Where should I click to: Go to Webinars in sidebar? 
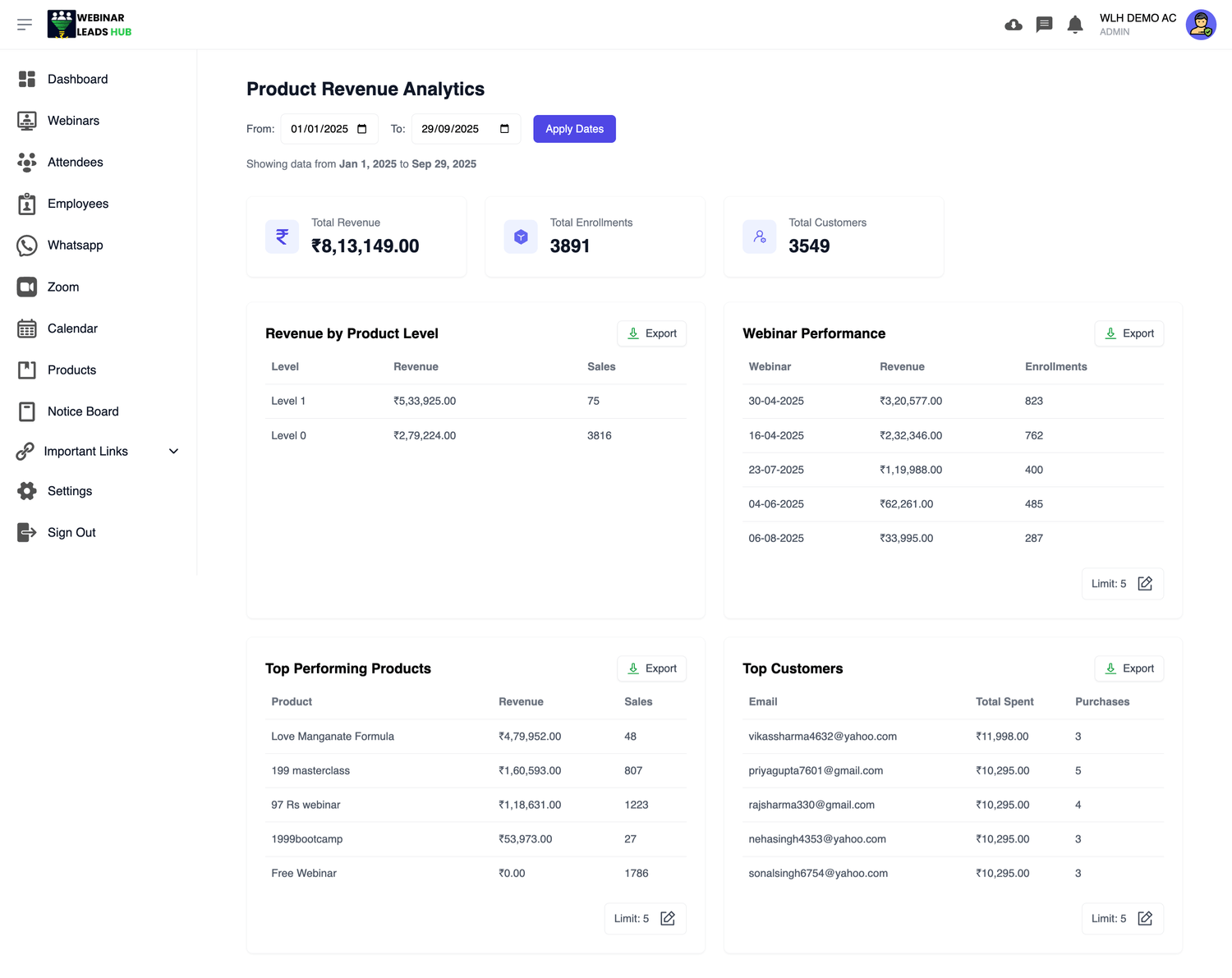click(x=73, y=121)
